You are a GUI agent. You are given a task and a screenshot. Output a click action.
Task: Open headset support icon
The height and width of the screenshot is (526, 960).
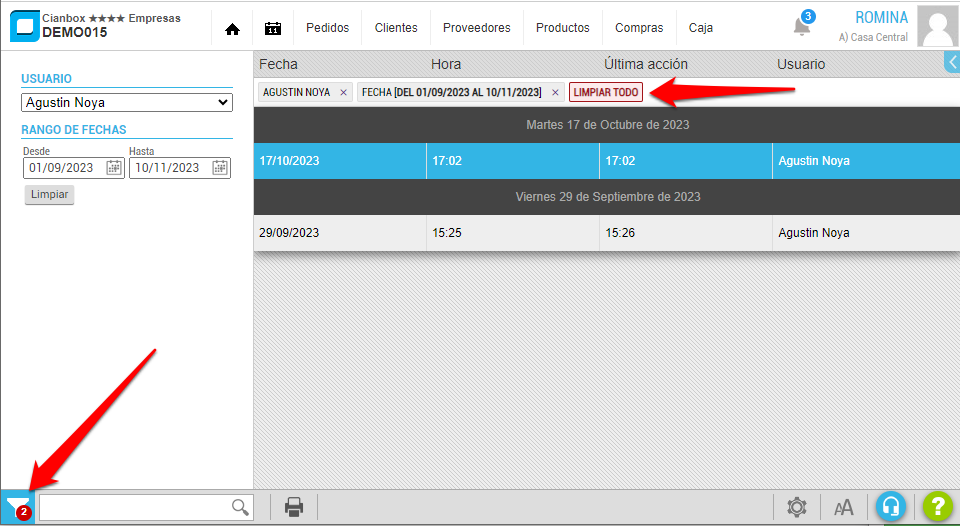(890, 507)
